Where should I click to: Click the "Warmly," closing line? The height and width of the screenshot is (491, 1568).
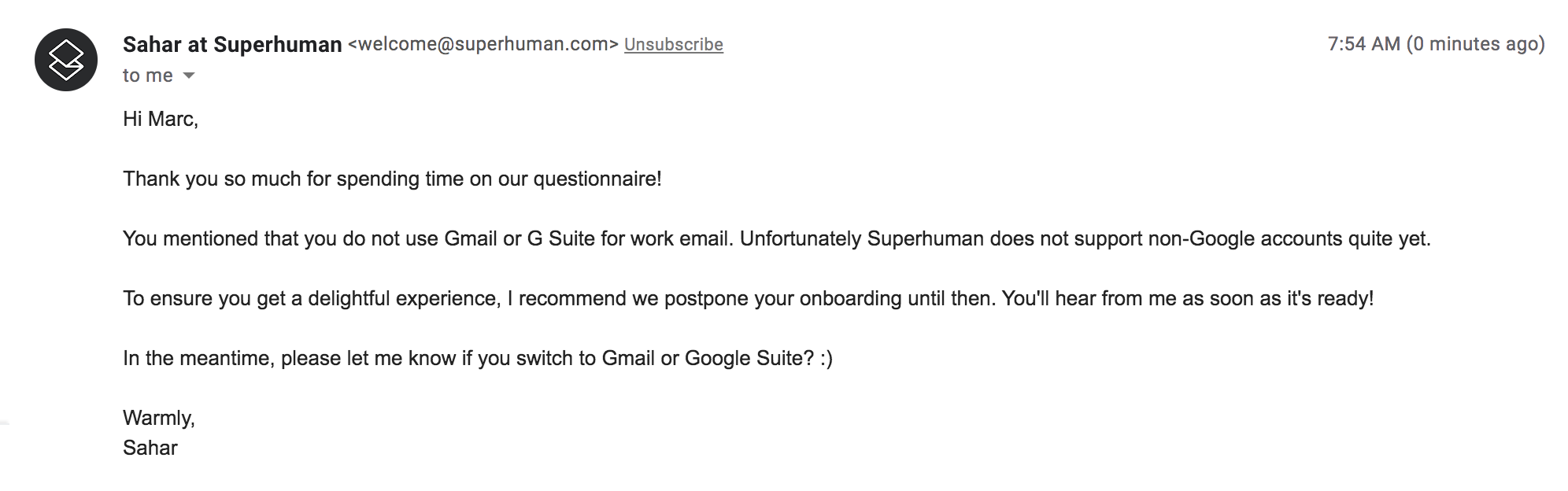coord(158,418)
